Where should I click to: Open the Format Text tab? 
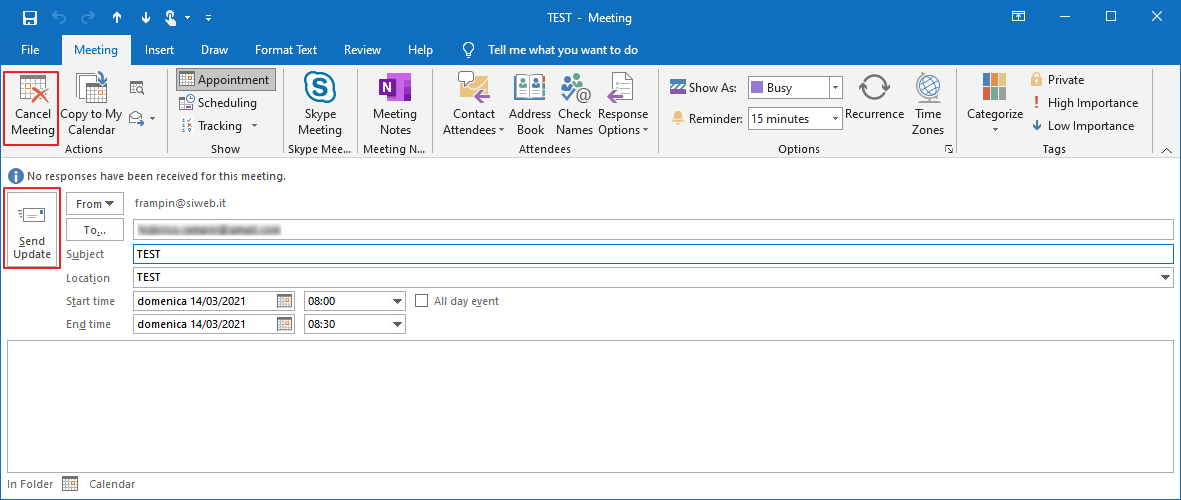tap(286, 50)
